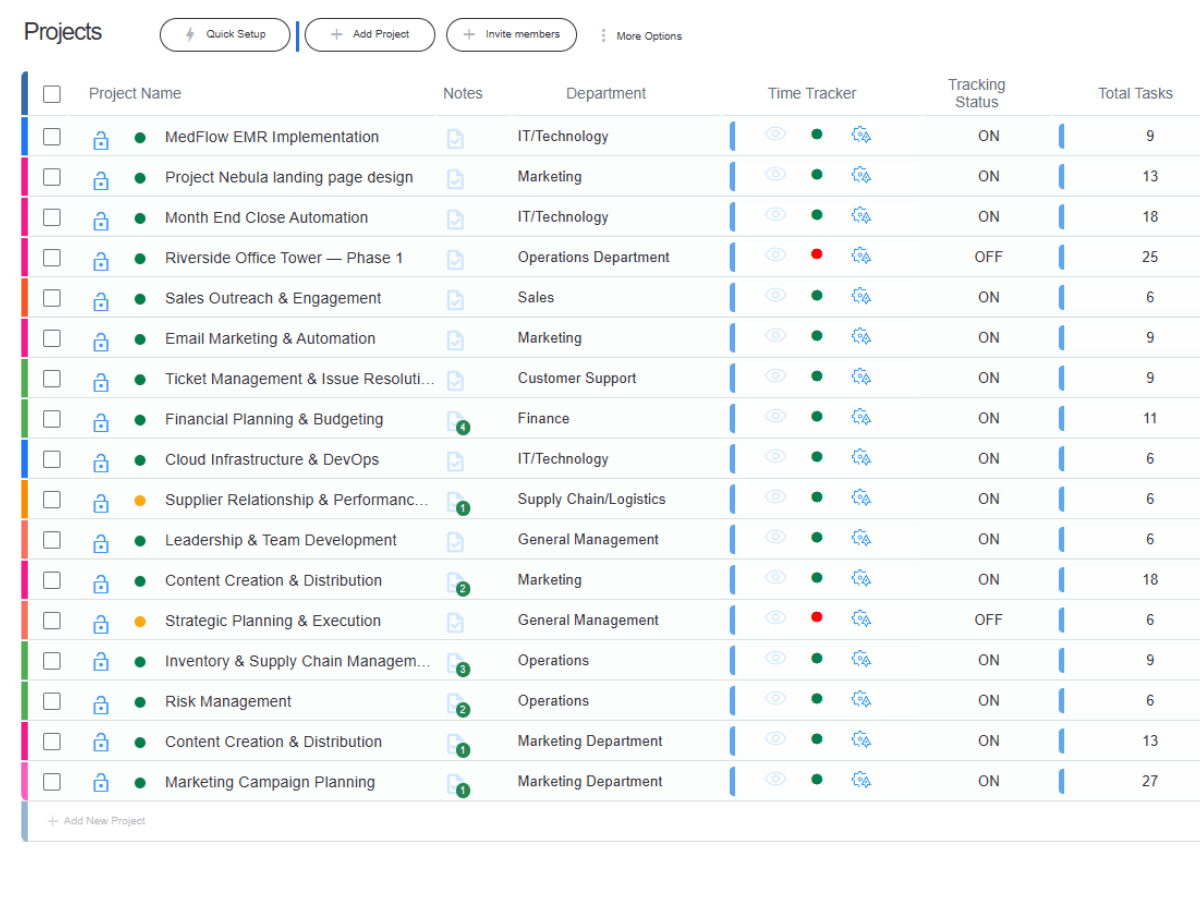This screenshot has width=1200, height=900.
Task: Open Department cell IT/Technology for MedFlow EMR
Action: [x=563, y=136]
